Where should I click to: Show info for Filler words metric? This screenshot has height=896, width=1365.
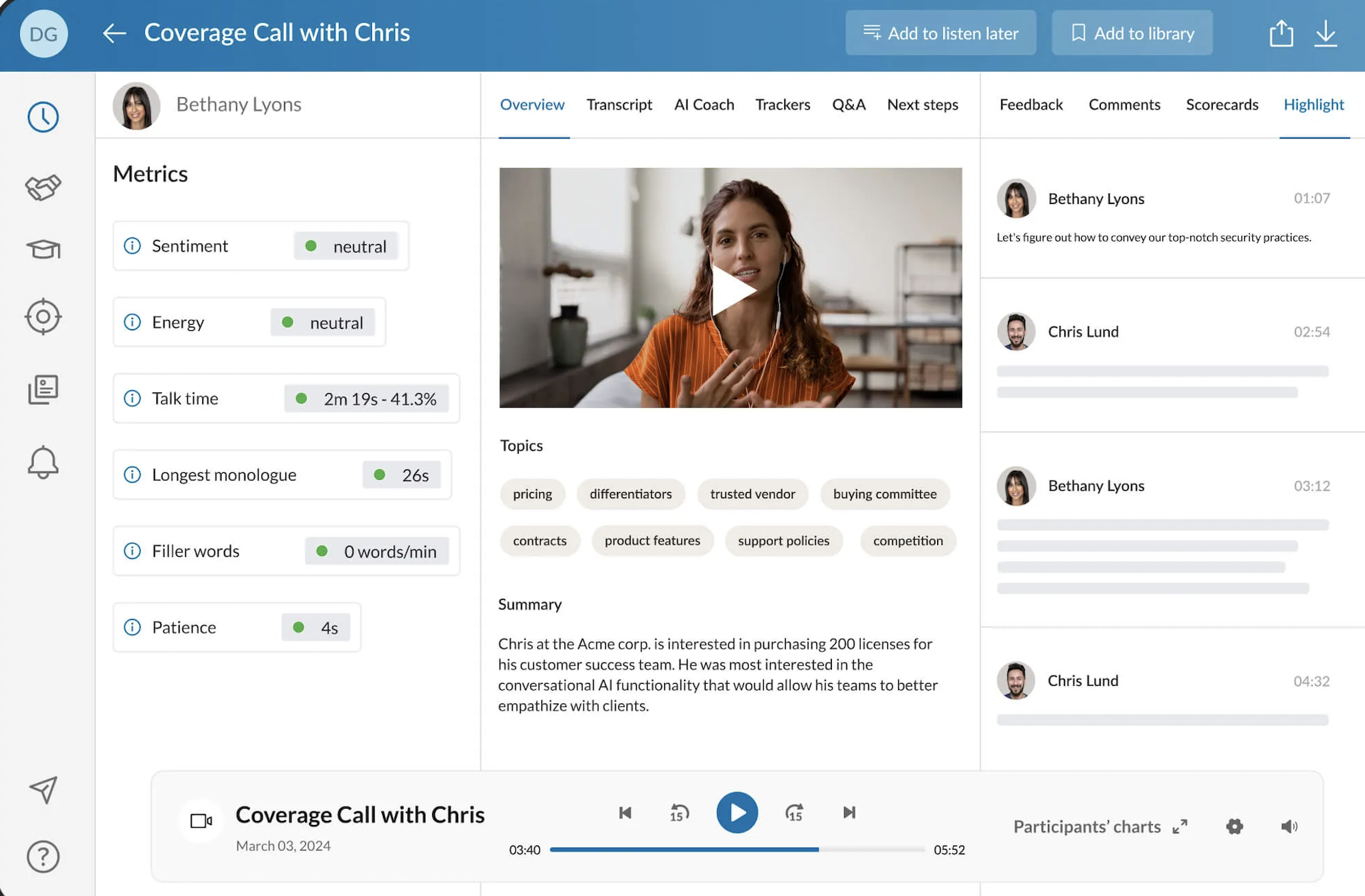[x=132, y=551]
